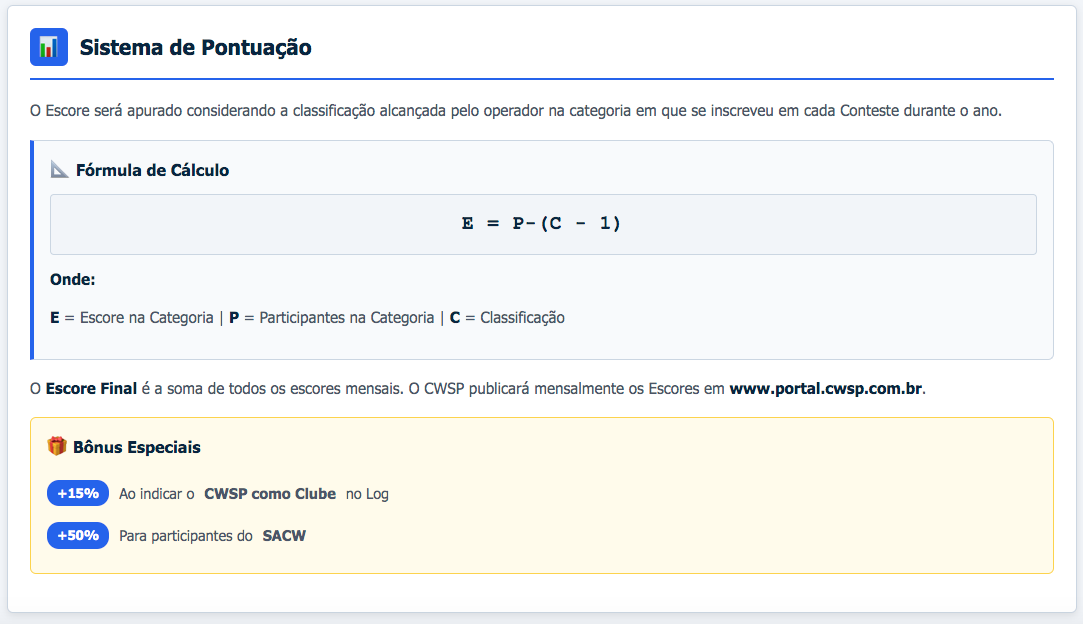Screen dimensions: 1083x624
Task: Click the +15% bonus badge
Action: [77, 494]
